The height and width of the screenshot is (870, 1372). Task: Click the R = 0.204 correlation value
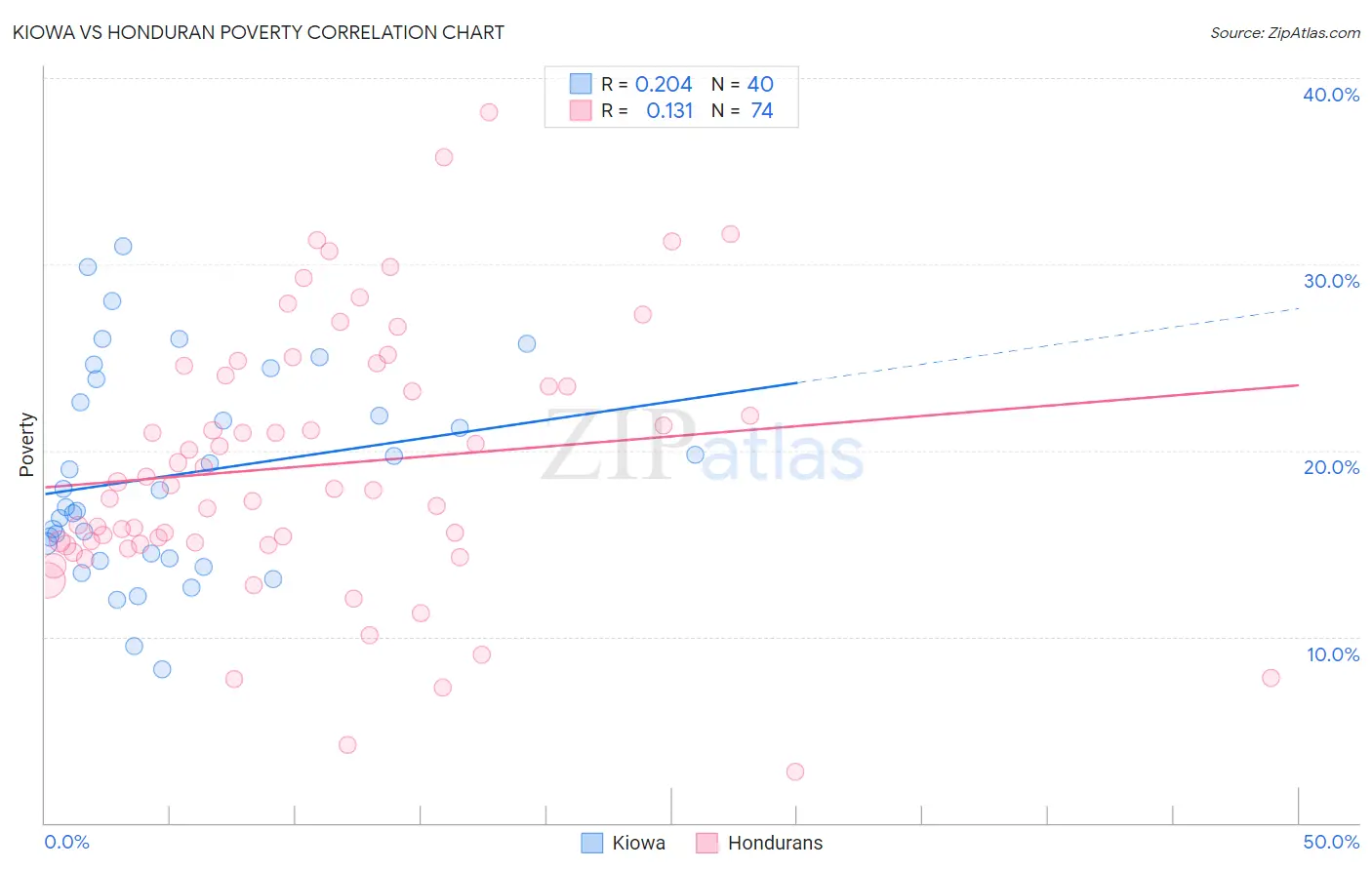[x=647, y=84]
